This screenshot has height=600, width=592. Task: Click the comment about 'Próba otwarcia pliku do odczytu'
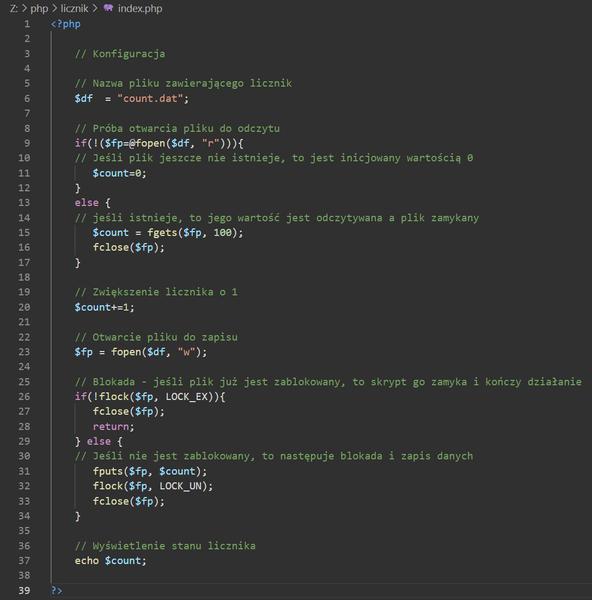coord(177,128)
